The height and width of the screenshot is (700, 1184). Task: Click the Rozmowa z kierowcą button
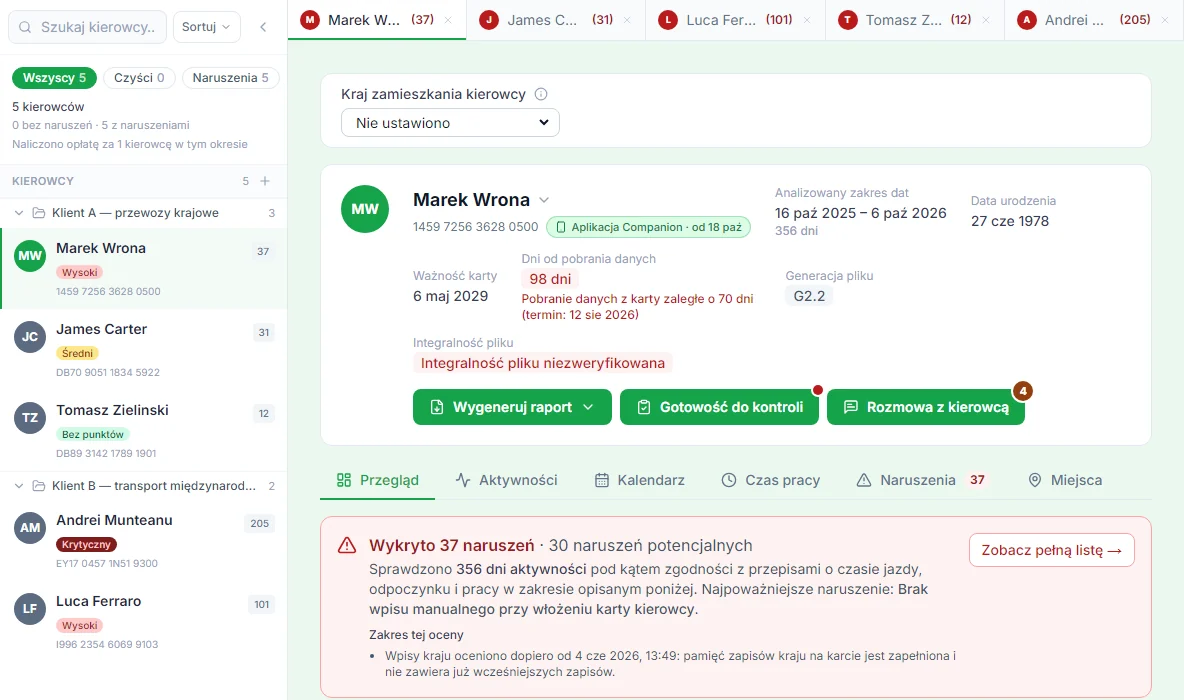(926, 407)
